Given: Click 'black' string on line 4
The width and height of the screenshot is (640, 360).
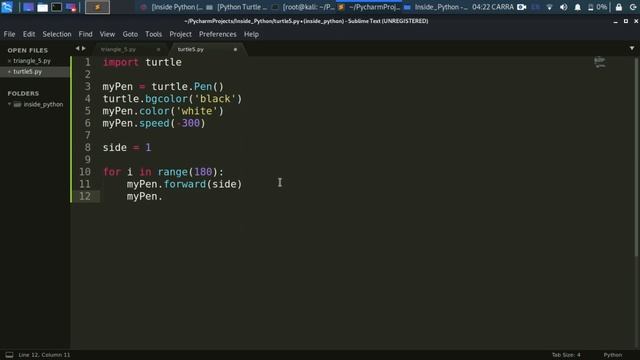Looking at the screenshot, I should (215, 99).
